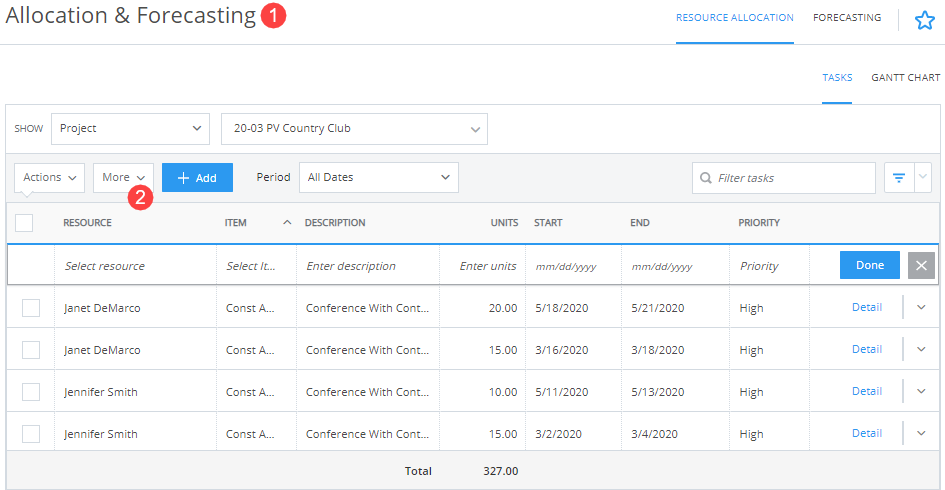Click the 20.00 units cell
The image size is (945, 490).
tap(503, 308)
